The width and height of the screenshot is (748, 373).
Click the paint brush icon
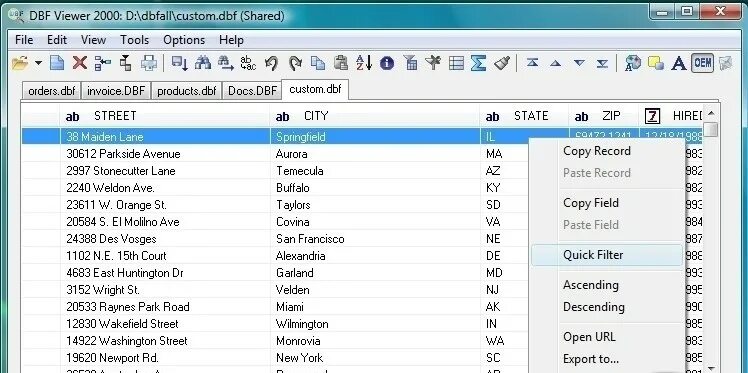pos(502,63)
